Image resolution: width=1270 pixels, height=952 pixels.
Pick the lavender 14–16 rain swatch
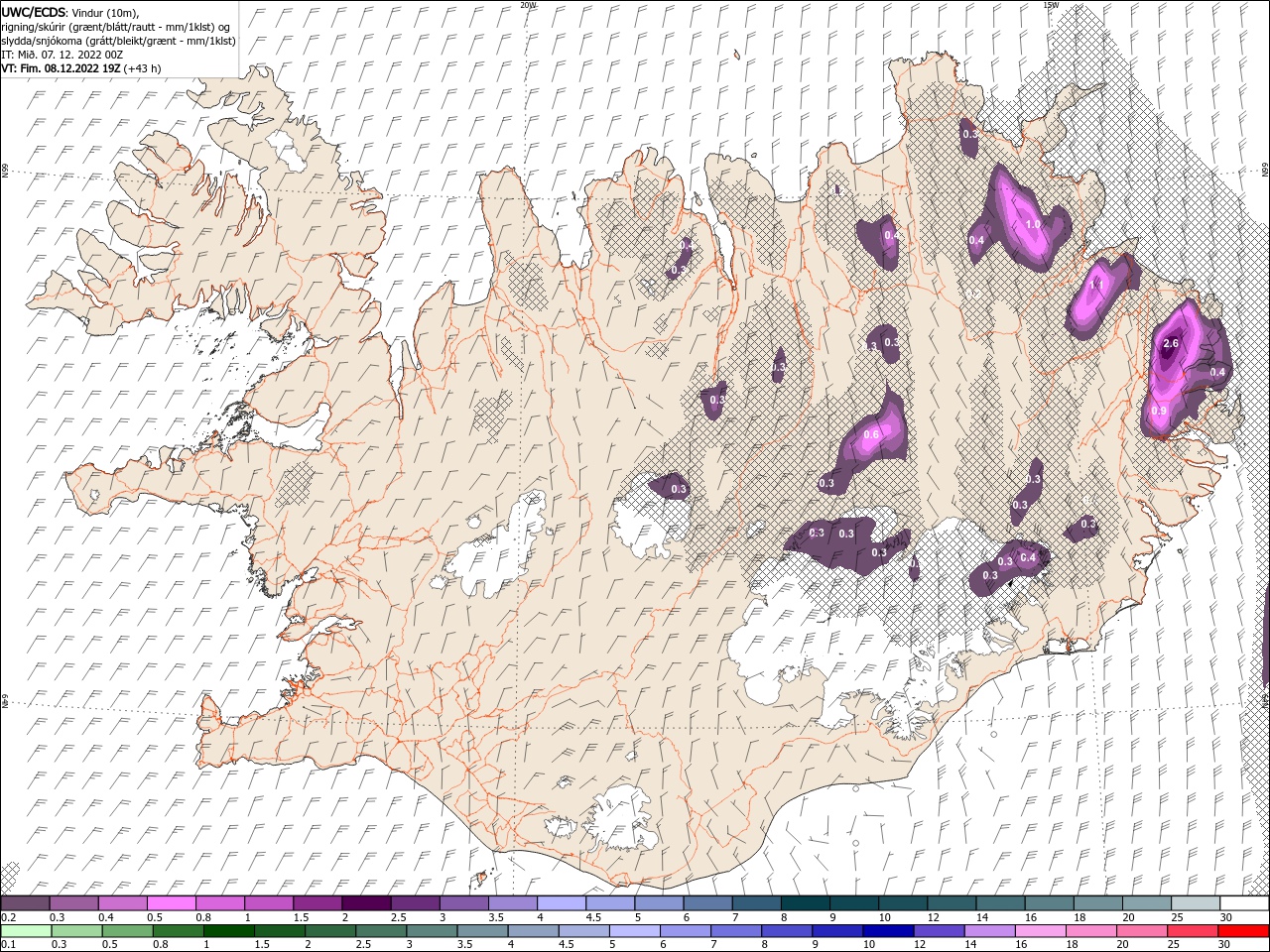(x=989, y=931)
